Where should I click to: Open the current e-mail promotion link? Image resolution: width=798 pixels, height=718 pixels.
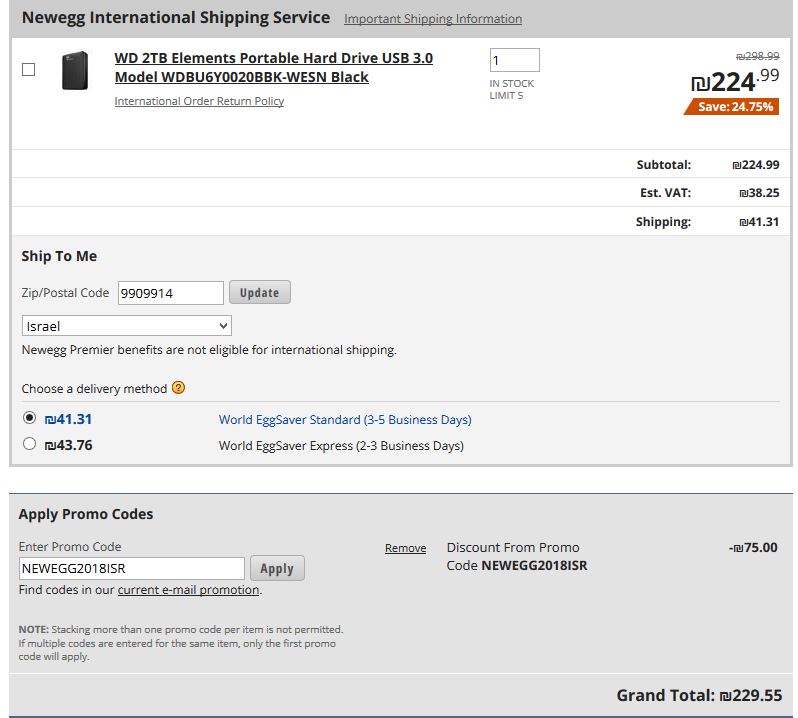188,590
